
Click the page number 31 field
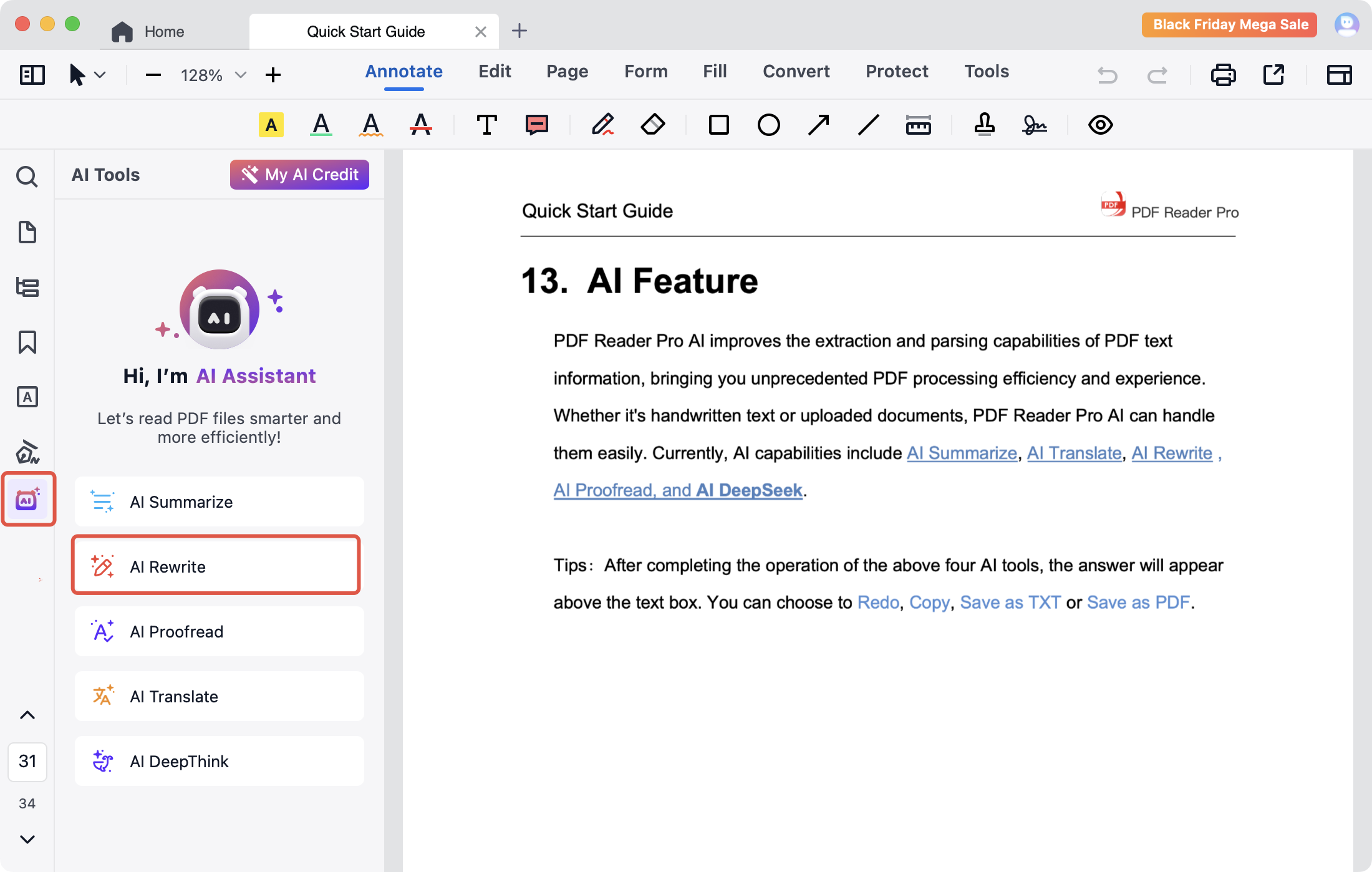click(27, 761)
